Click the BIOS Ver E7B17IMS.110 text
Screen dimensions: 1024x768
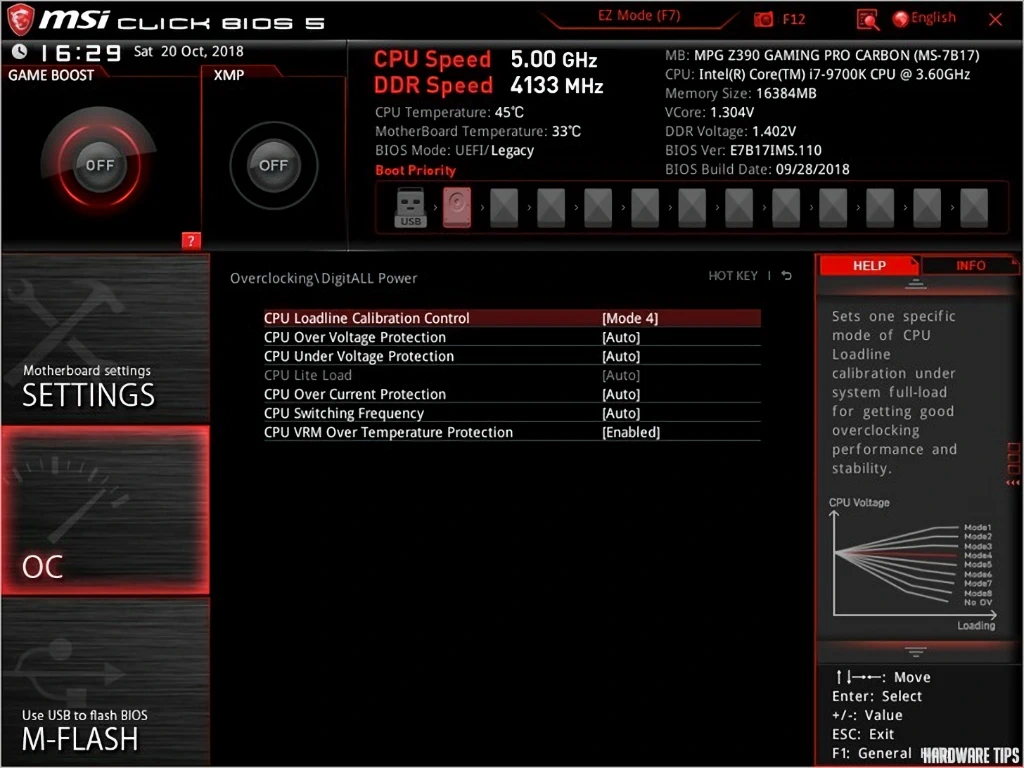[x=743, y=150]
